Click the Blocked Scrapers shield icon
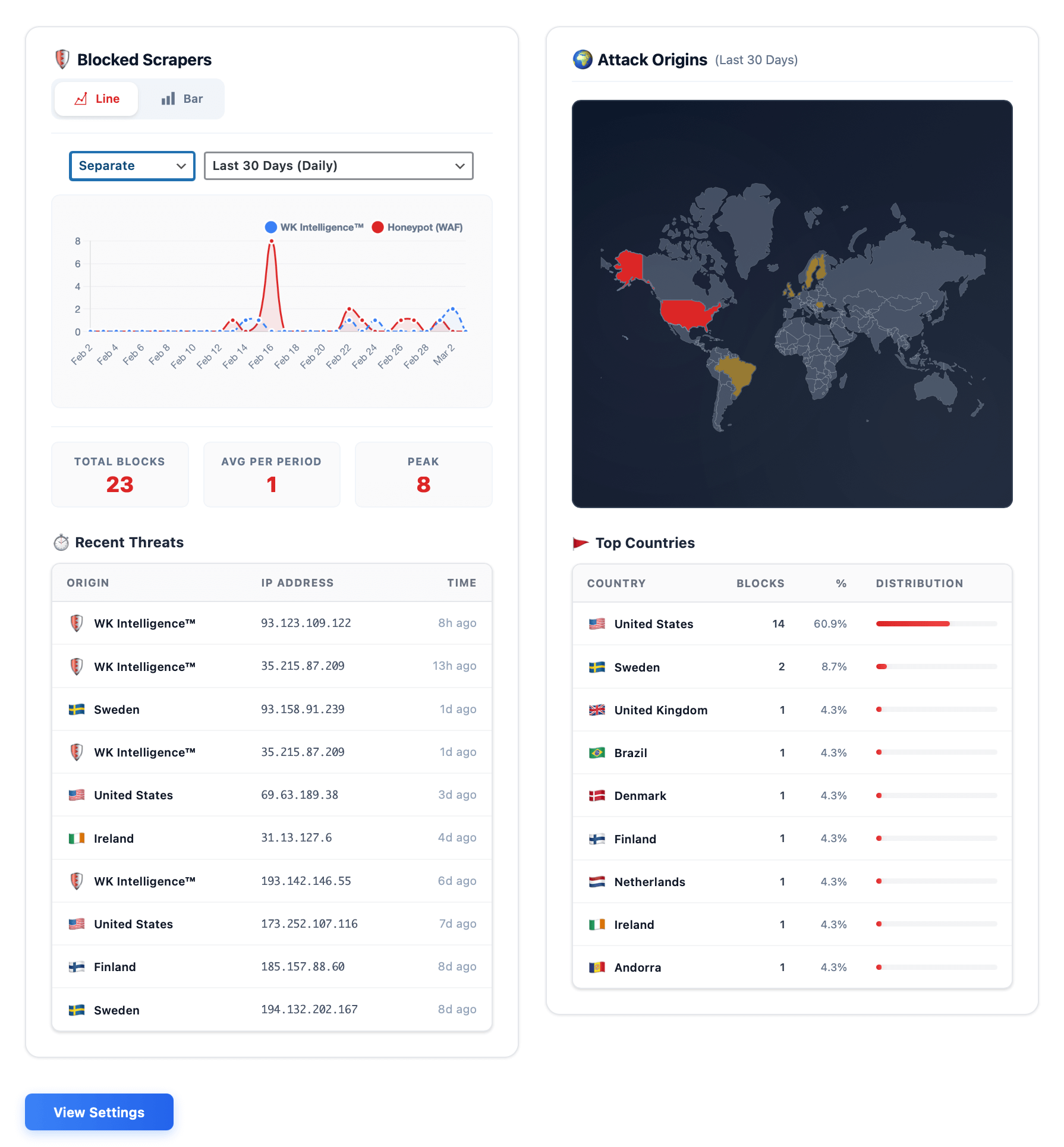 click(x=62, y=59)
